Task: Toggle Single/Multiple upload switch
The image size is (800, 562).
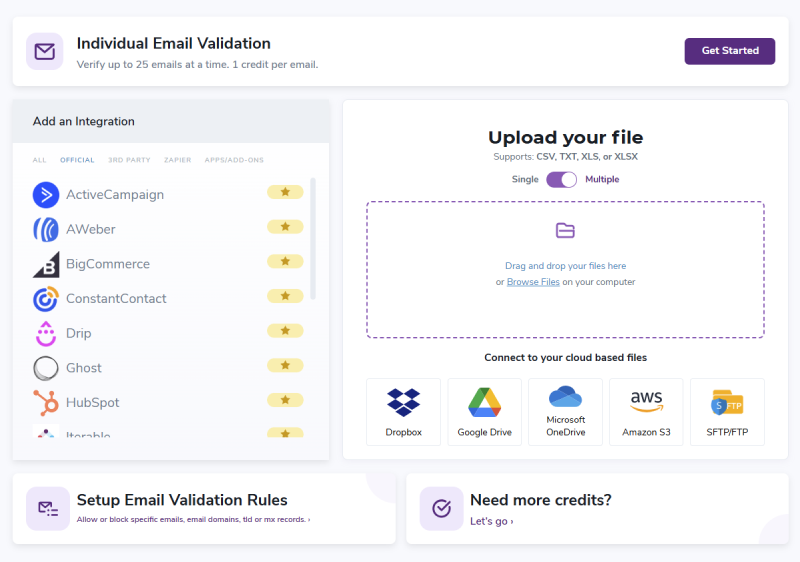Action: pos(561,180)
